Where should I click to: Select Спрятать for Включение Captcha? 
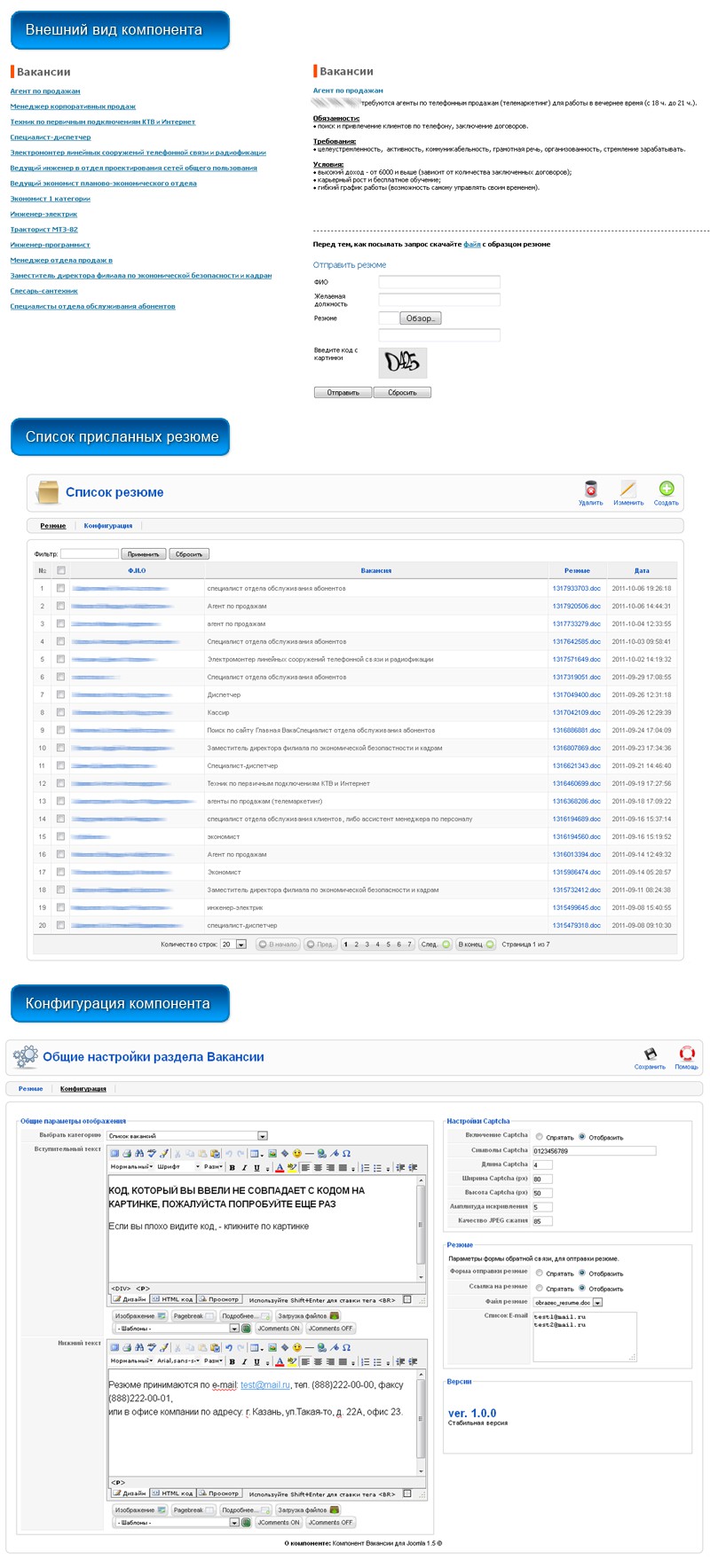click(539, 1136)
